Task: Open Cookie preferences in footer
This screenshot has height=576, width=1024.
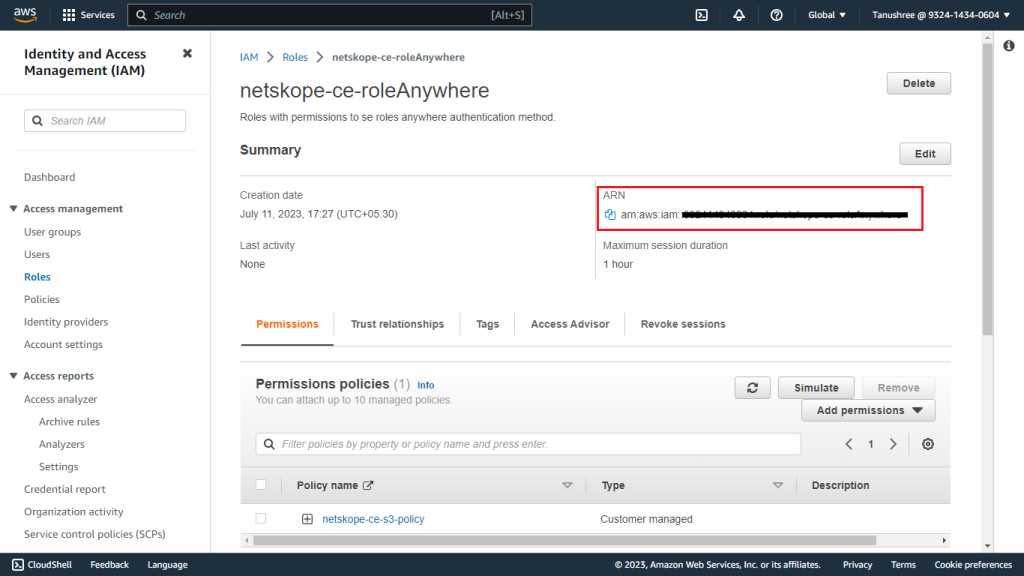Action: pyautogui.click(x=972, y=565)
